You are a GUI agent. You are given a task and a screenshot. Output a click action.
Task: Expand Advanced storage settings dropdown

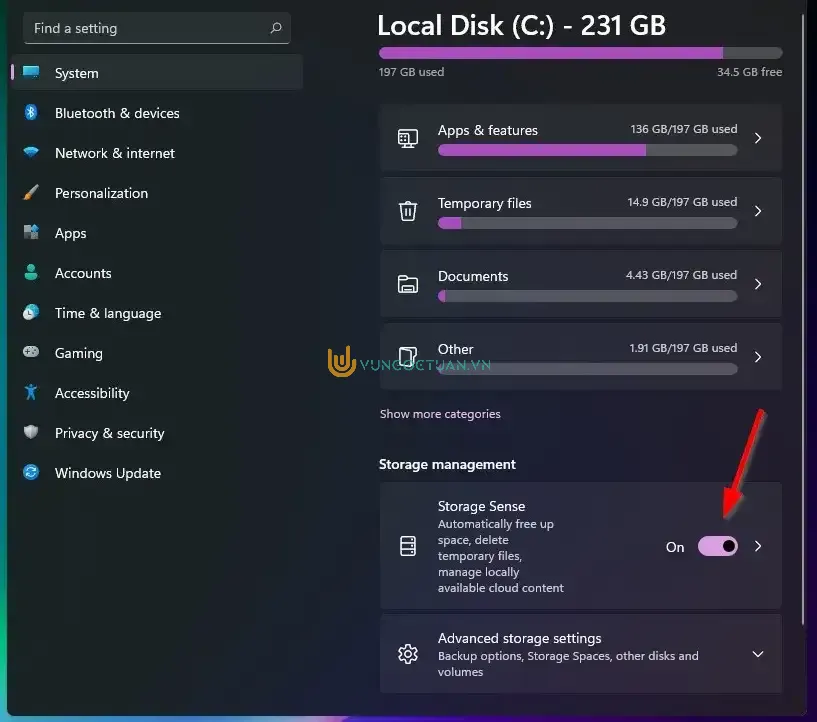(758, 654)
